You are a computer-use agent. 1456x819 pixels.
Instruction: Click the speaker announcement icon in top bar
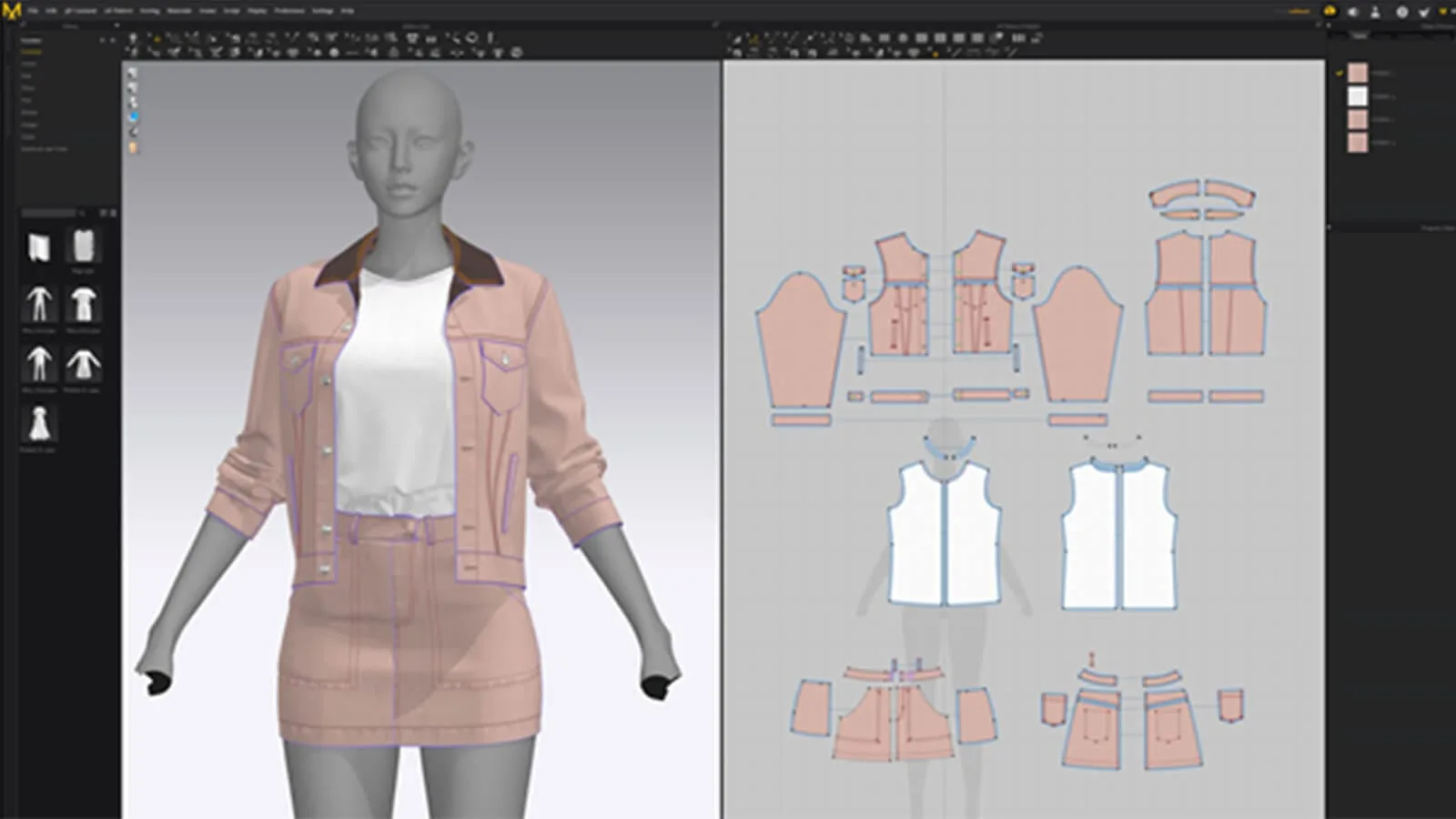(x=1353, y=12)
